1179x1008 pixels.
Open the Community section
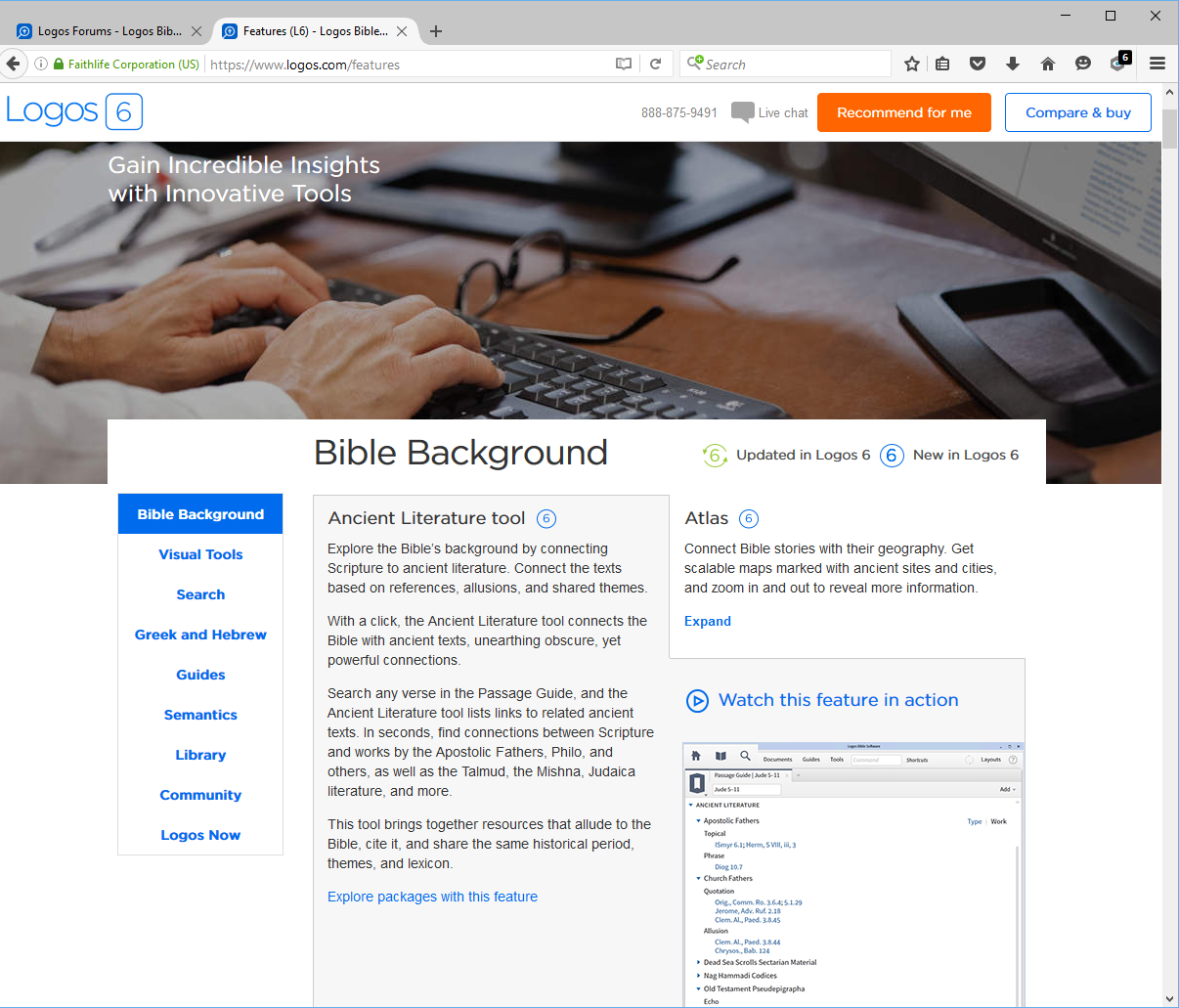200,795
